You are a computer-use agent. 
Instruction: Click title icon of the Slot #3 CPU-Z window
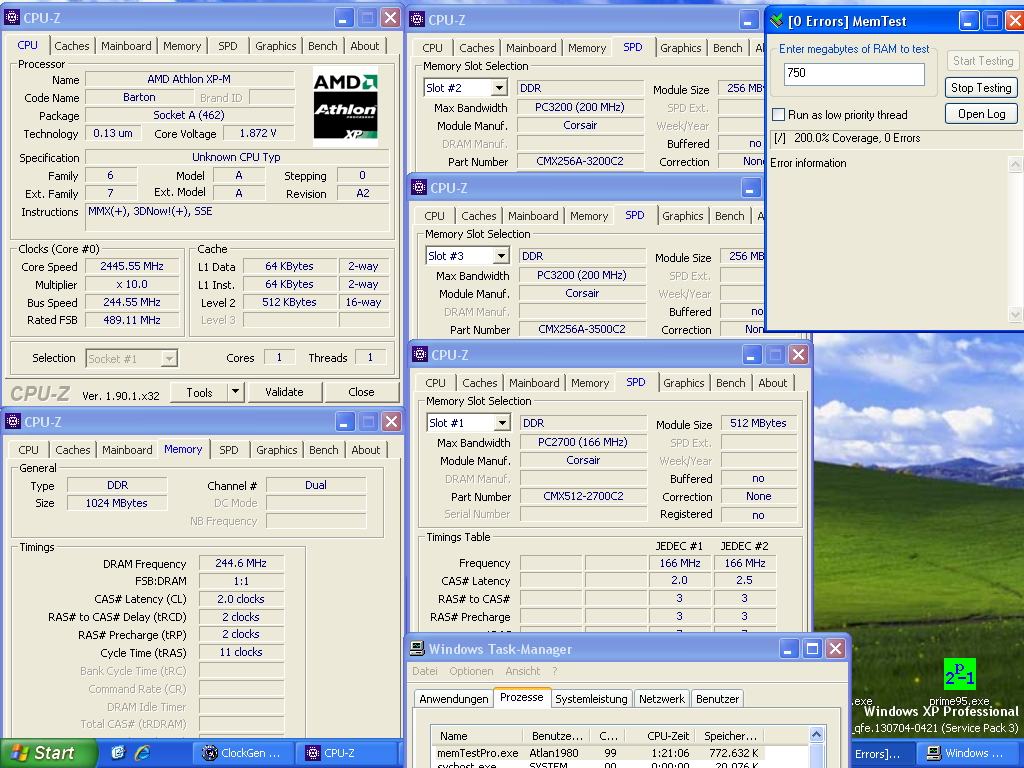tap(418, 187)
